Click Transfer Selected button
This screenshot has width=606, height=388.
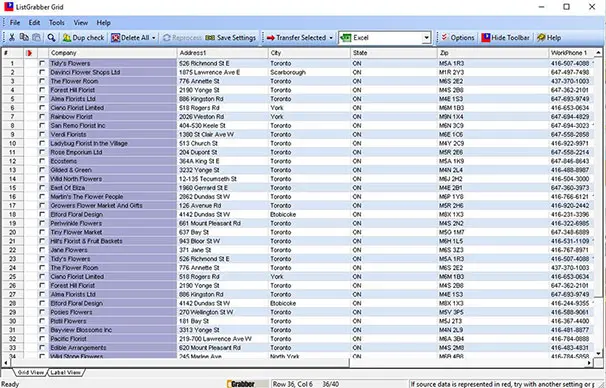(x=296, y=37)
